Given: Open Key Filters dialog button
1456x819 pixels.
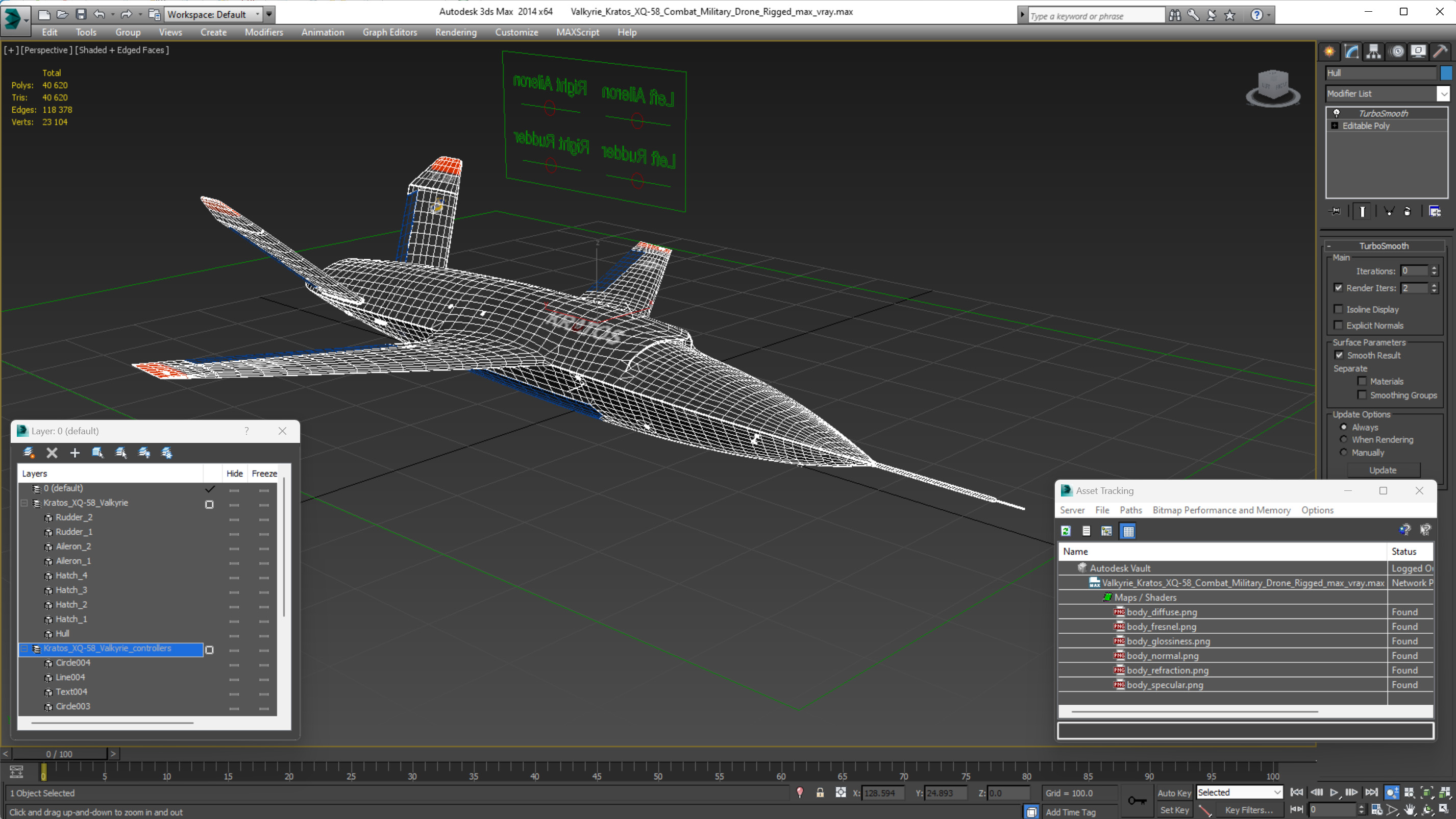Looking at the screenshot, I should pos(1249,810).
